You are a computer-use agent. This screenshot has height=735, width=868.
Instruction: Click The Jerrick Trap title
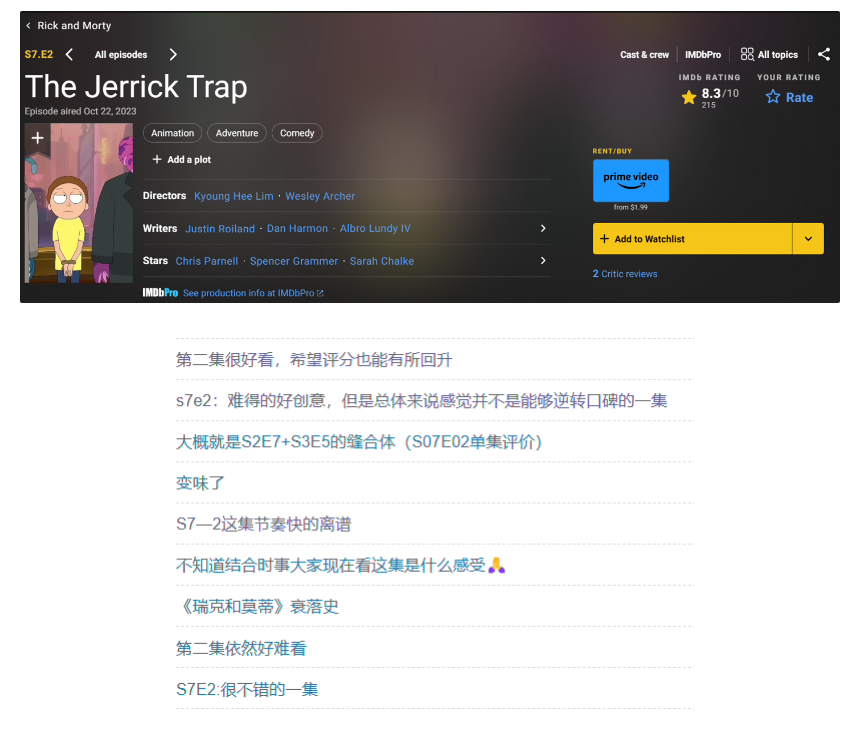coord(136,87)
